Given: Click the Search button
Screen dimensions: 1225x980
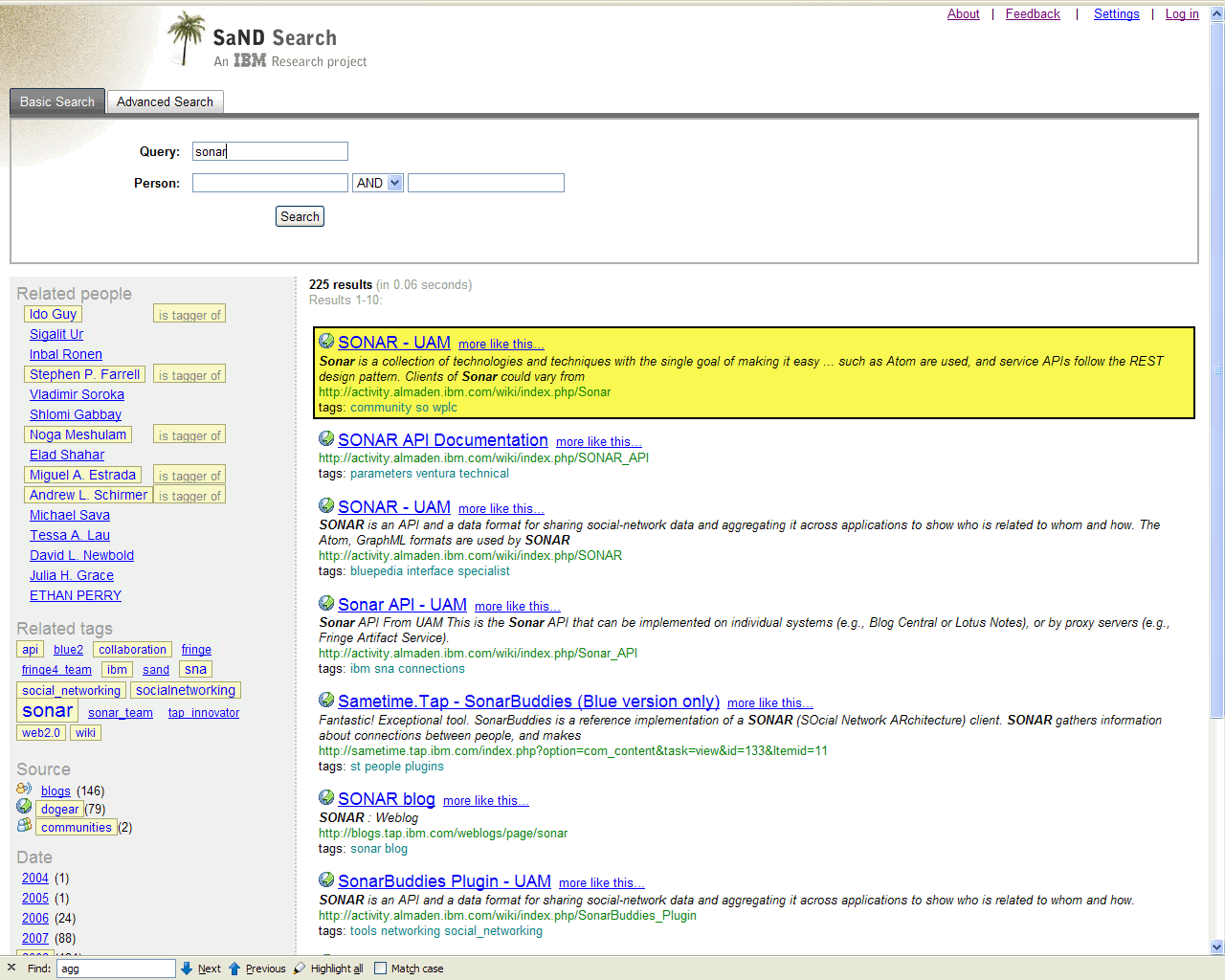Looking at the screenshot, I should (x=300, y=216).
